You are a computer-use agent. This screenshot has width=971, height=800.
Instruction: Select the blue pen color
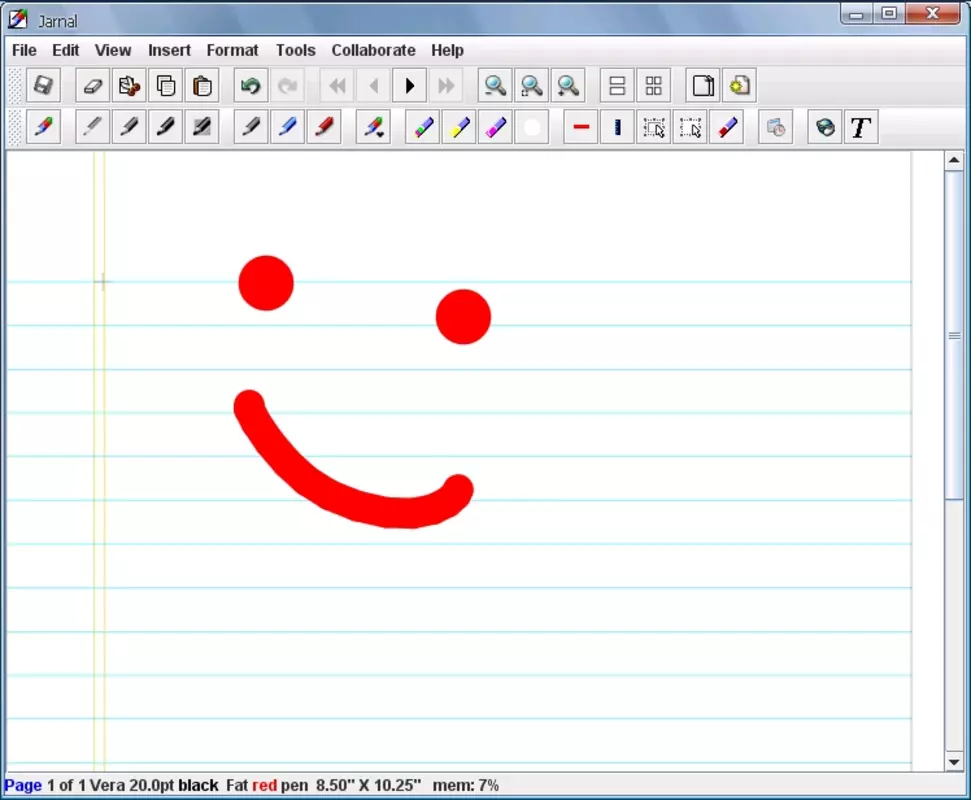tap(287, 127)
